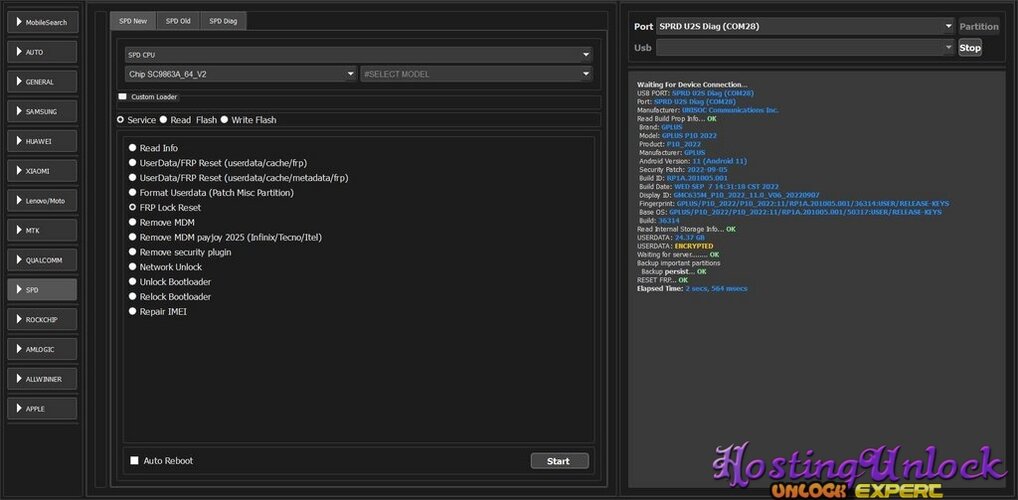Open the HUAWEI sidebar category
The height and width of the screenshot is (500, 1018).
tap(42, 141)
